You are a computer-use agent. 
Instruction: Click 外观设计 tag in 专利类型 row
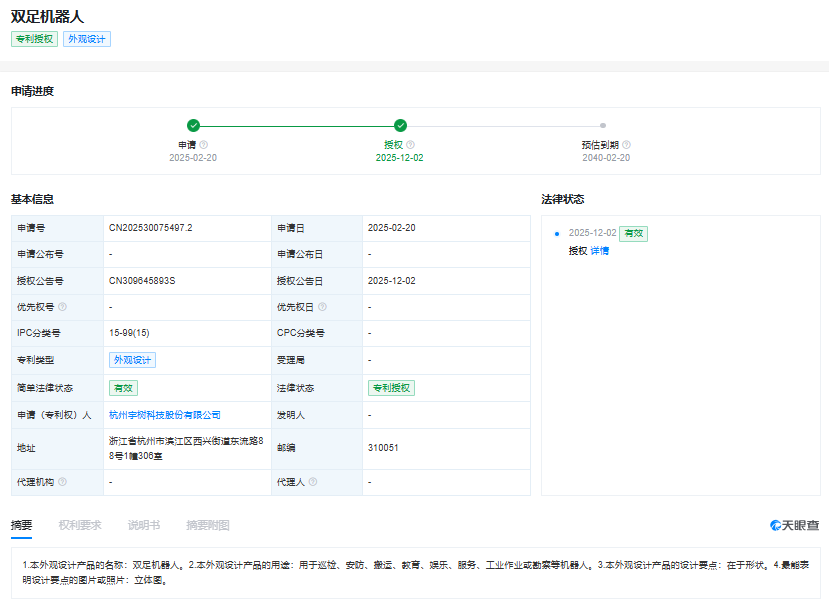(x=132, y=360)
